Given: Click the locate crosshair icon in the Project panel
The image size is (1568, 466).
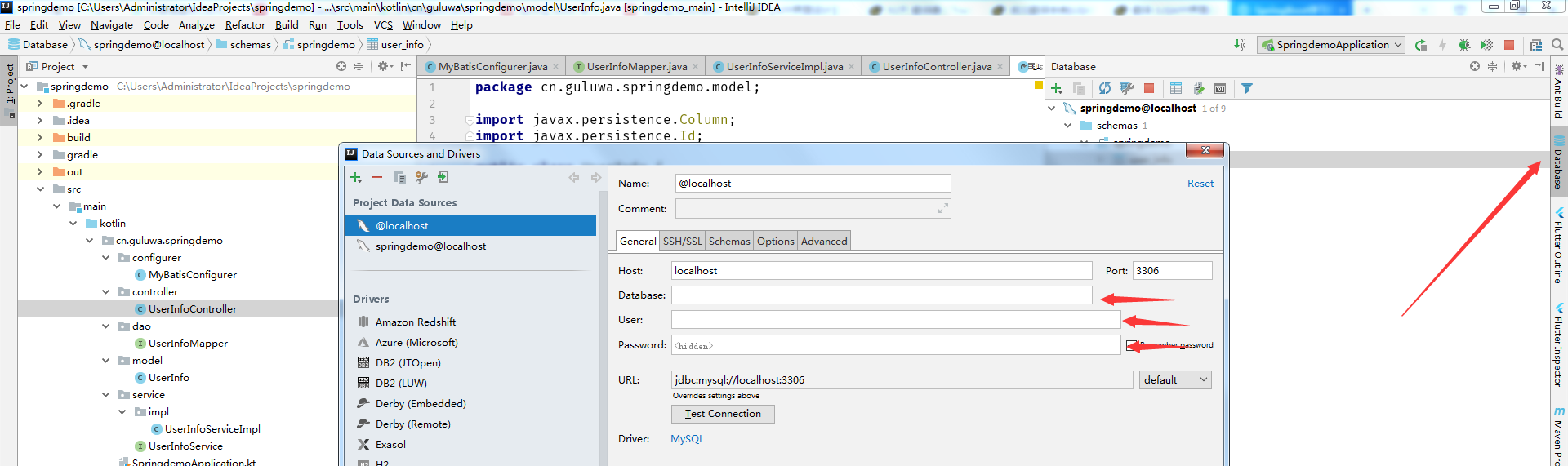Looking at the screenshot, I should [x=341, y=66].
